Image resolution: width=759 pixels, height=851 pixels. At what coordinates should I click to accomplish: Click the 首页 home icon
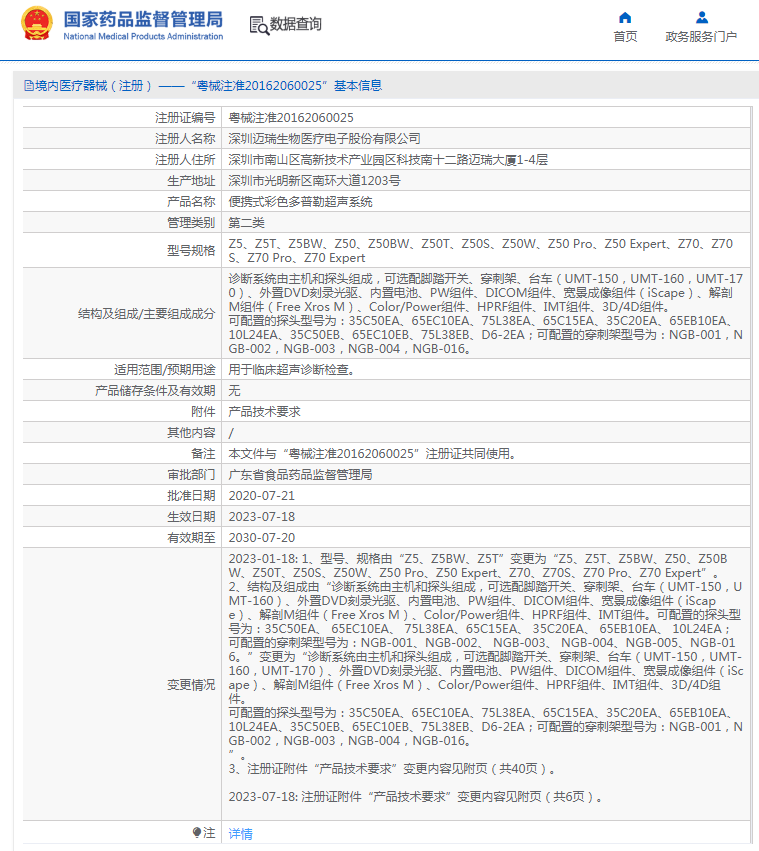tap(625, 18)
